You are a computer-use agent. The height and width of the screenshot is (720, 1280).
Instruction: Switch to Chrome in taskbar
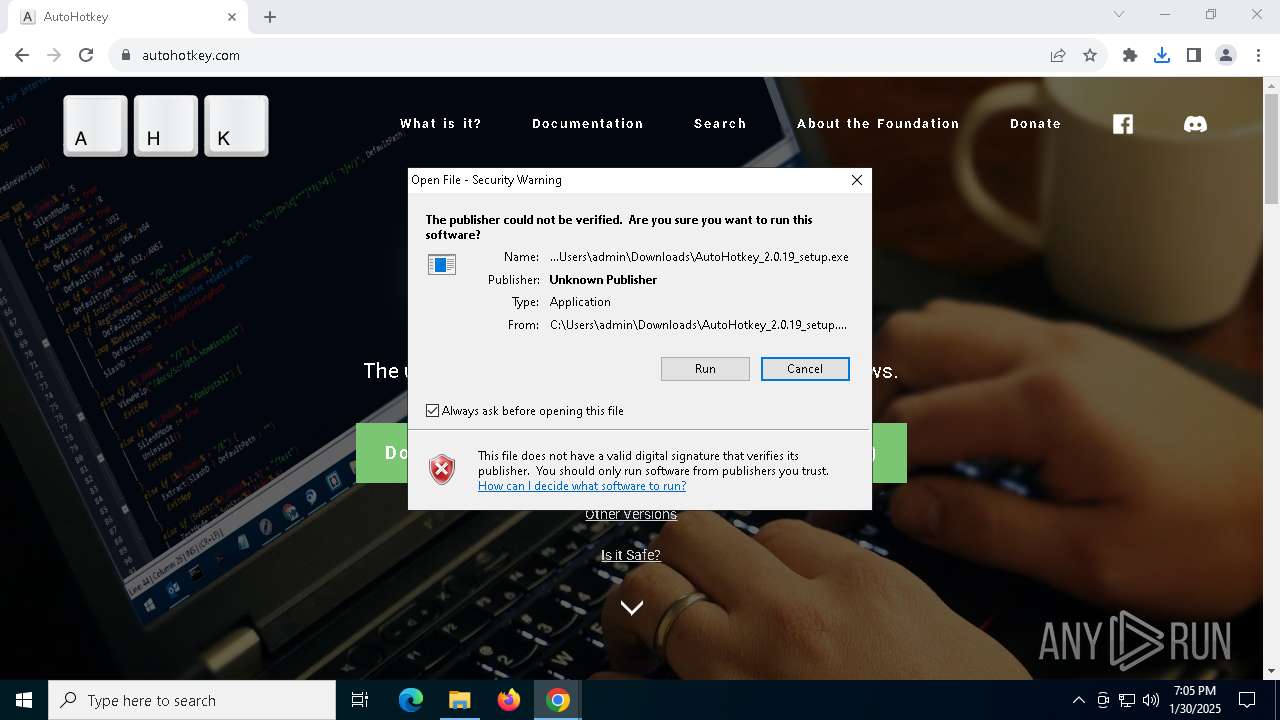[x=558, y=700]
